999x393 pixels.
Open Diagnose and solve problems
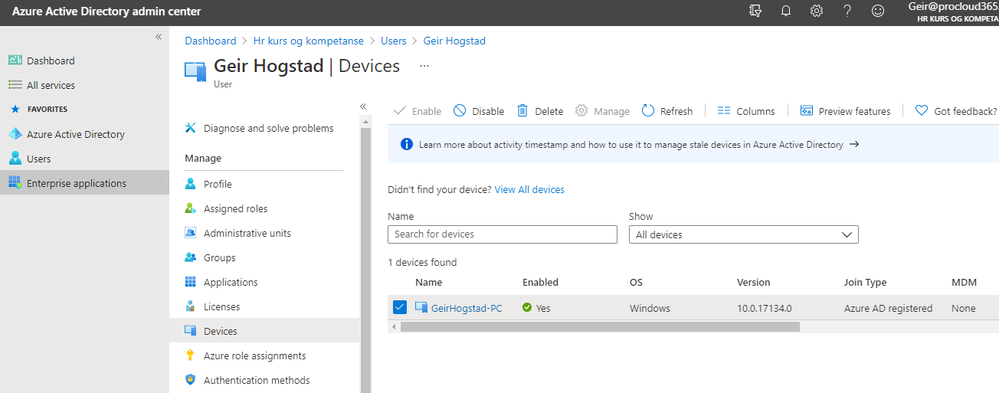(268, 129)
